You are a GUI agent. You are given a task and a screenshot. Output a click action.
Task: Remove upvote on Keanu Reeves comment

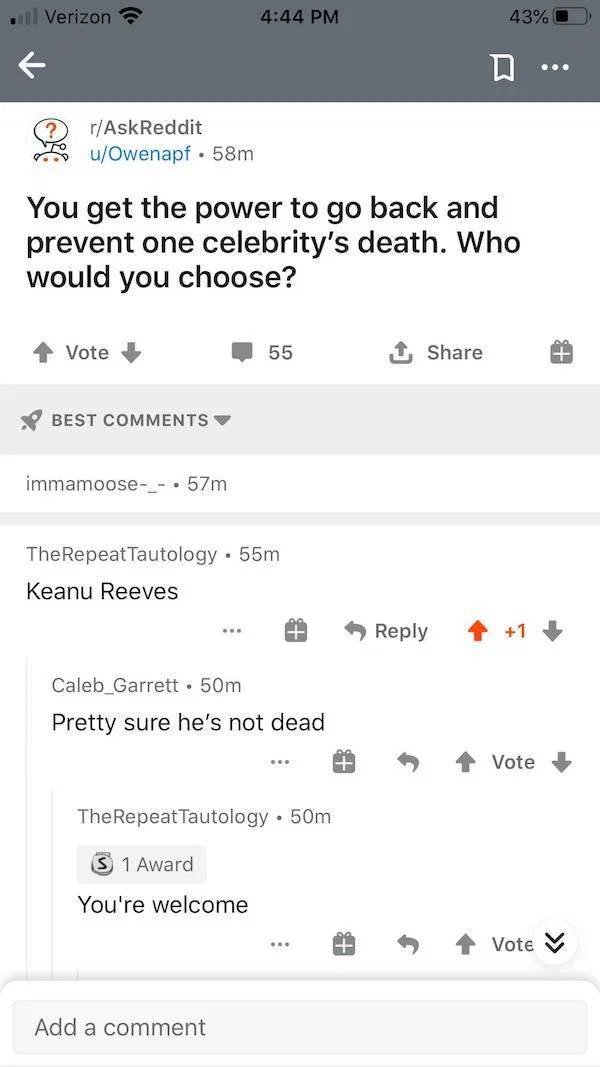pyautogui.click(x=479, y=631)
